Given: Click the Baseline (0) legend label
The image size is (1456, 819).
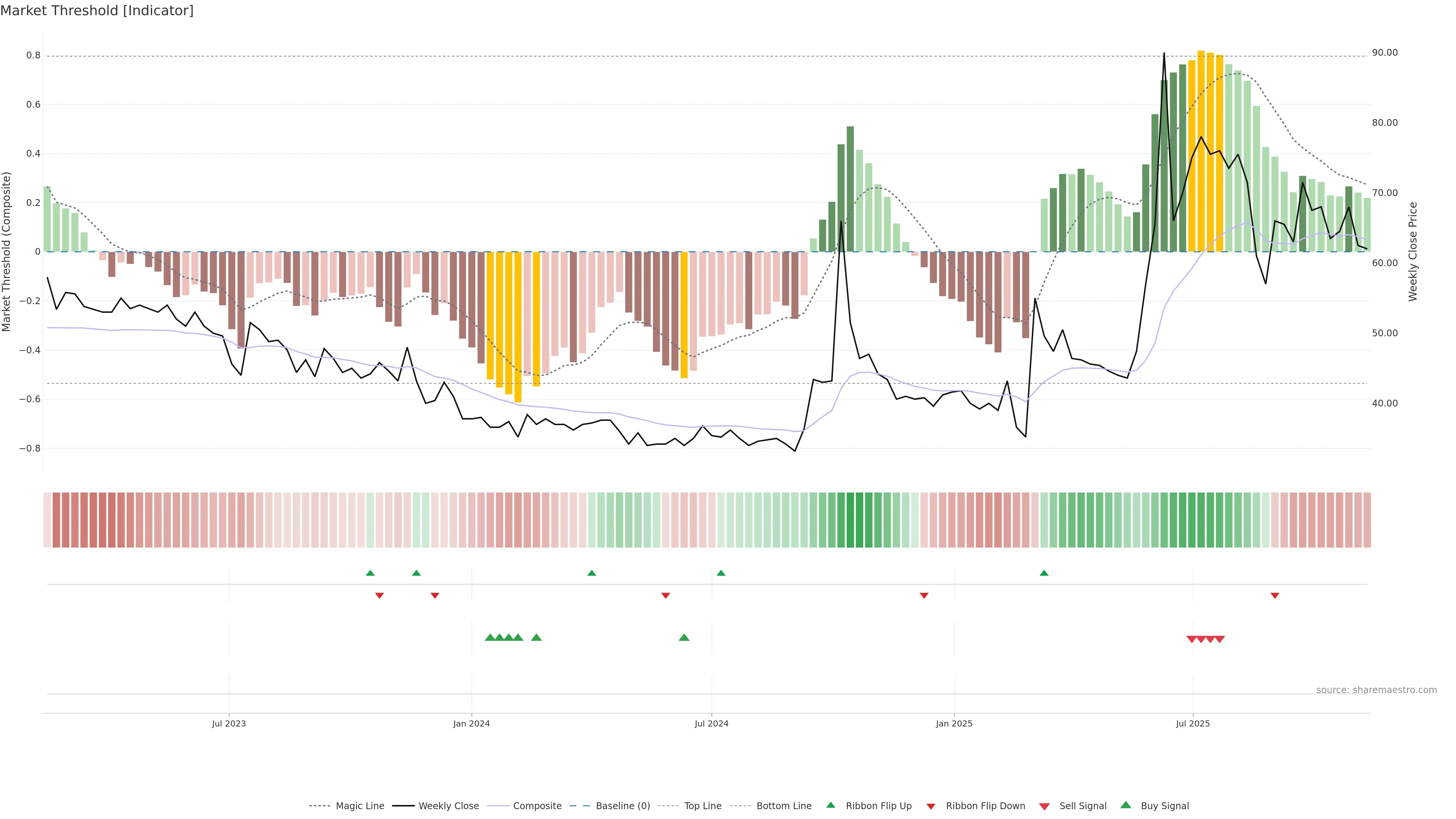Looking at the screenshot, I should 623,806.
